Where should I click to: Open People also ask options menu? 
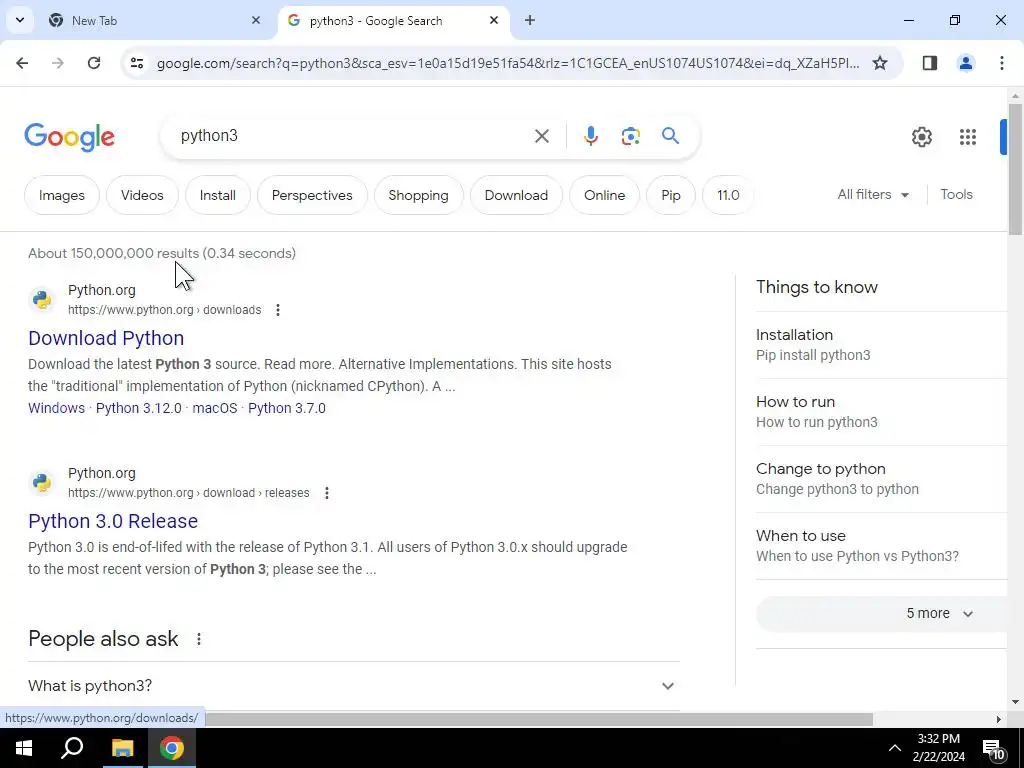[199, 639]
